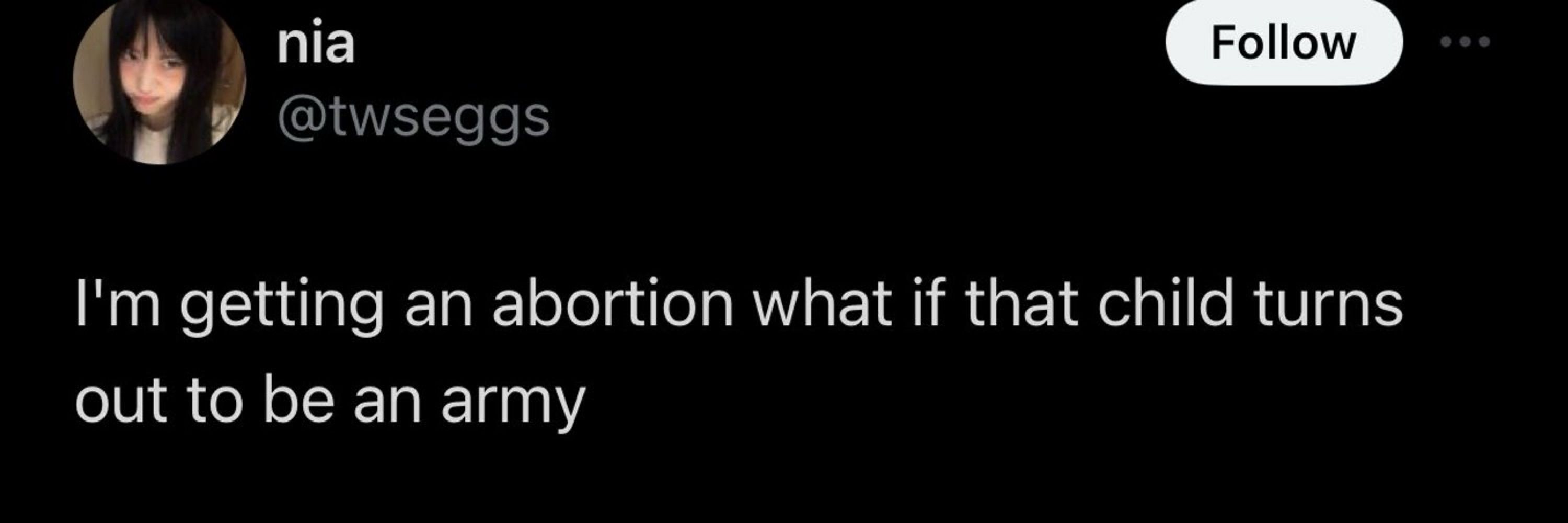Click the word "I'm" starting the tweet
This screenshot has width=1568, height=523.
click(x=118, y=304)
